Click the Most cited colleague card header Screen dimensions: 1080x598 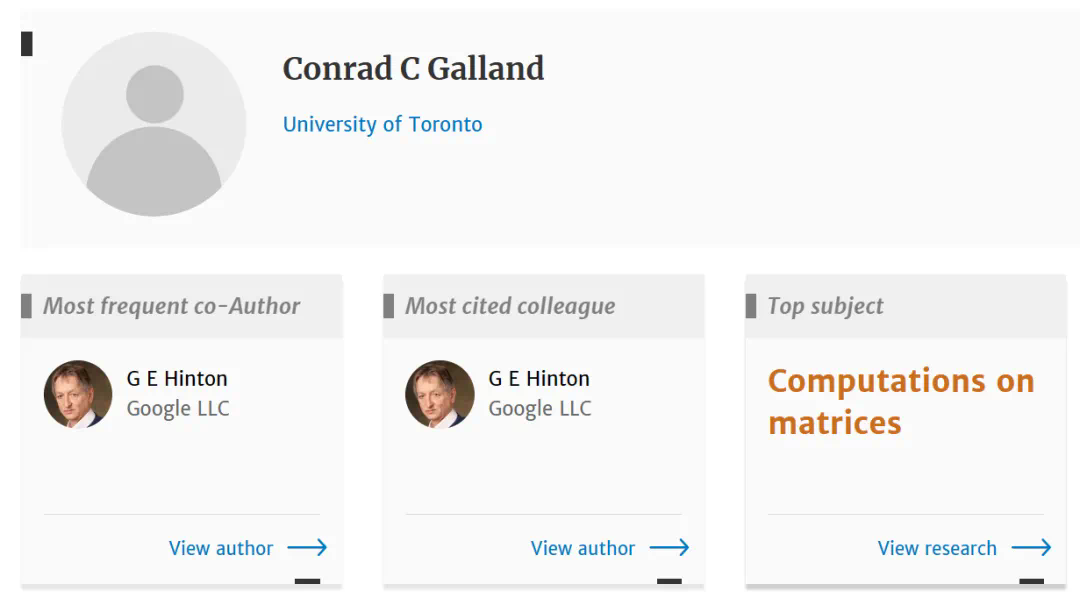pos(510,306)
